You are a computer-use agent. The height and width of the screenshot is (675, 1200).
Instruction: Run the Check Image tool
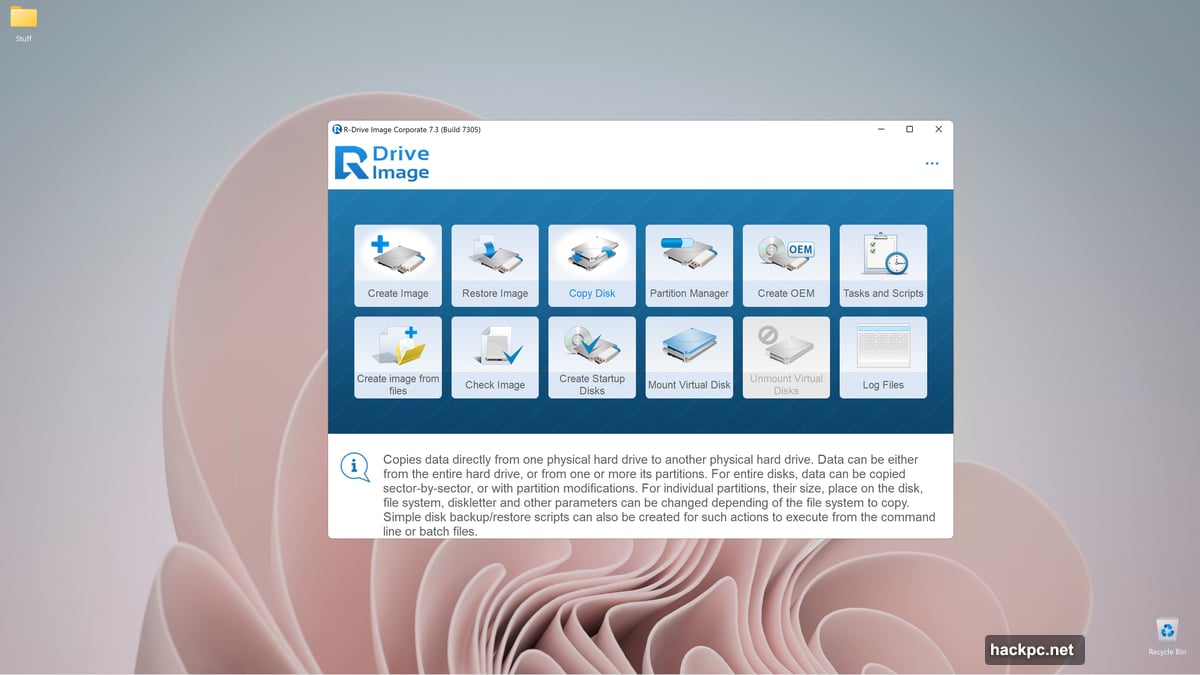point(495,357)
